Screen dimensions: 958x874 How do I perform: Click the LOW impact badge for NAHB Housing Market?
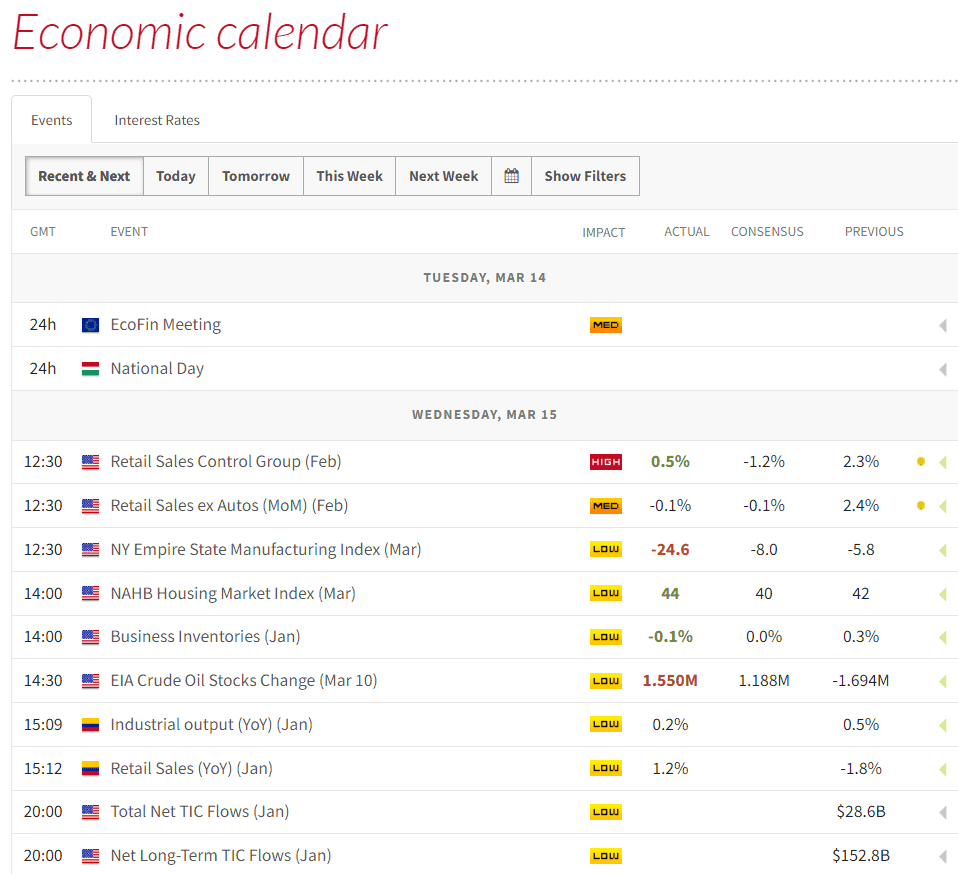tap(606, 593)
